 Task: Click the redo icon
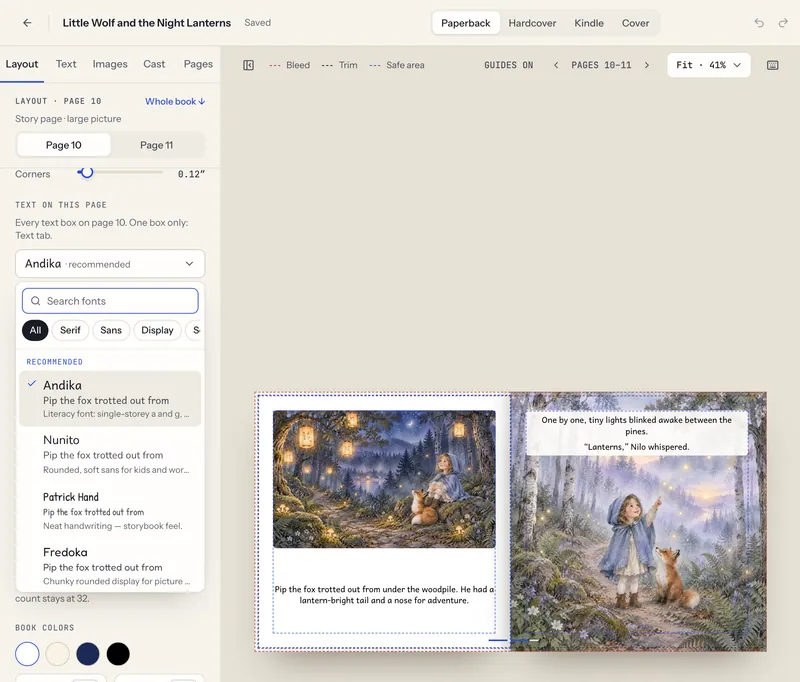click(x=783, y=23)
